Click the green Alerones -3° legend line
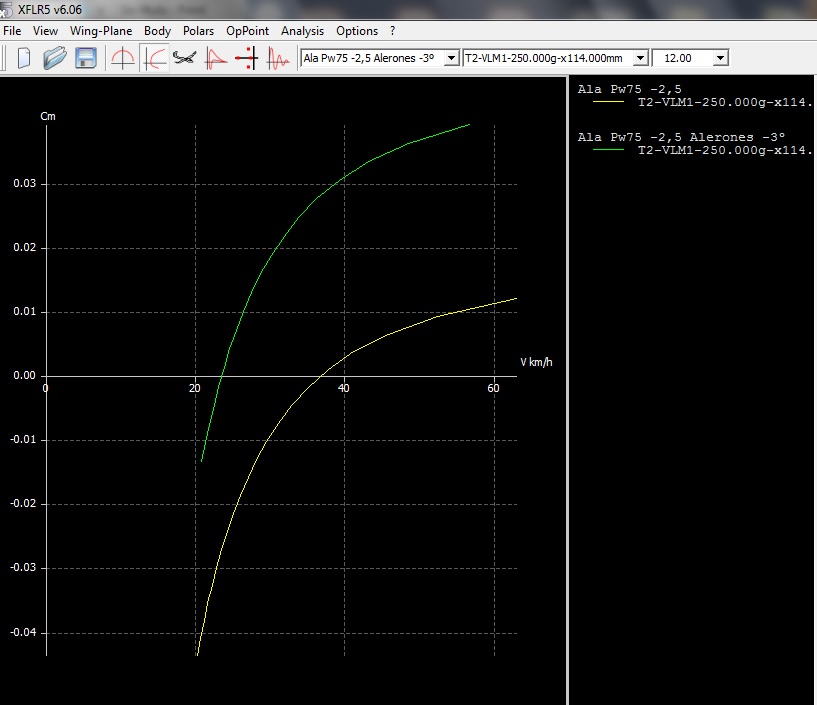This screenshot has height=705, width=817. click(x=609, y=149)
